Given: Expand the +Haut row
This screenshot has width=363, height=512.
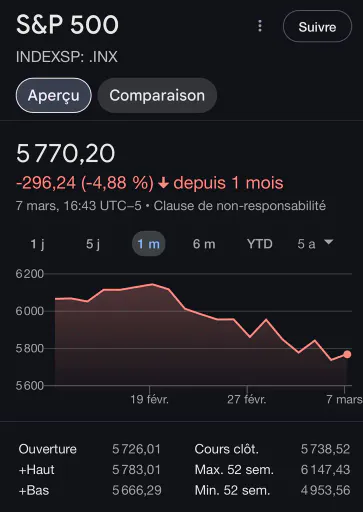Looking at the screenshot, I should tap(90, 470).
